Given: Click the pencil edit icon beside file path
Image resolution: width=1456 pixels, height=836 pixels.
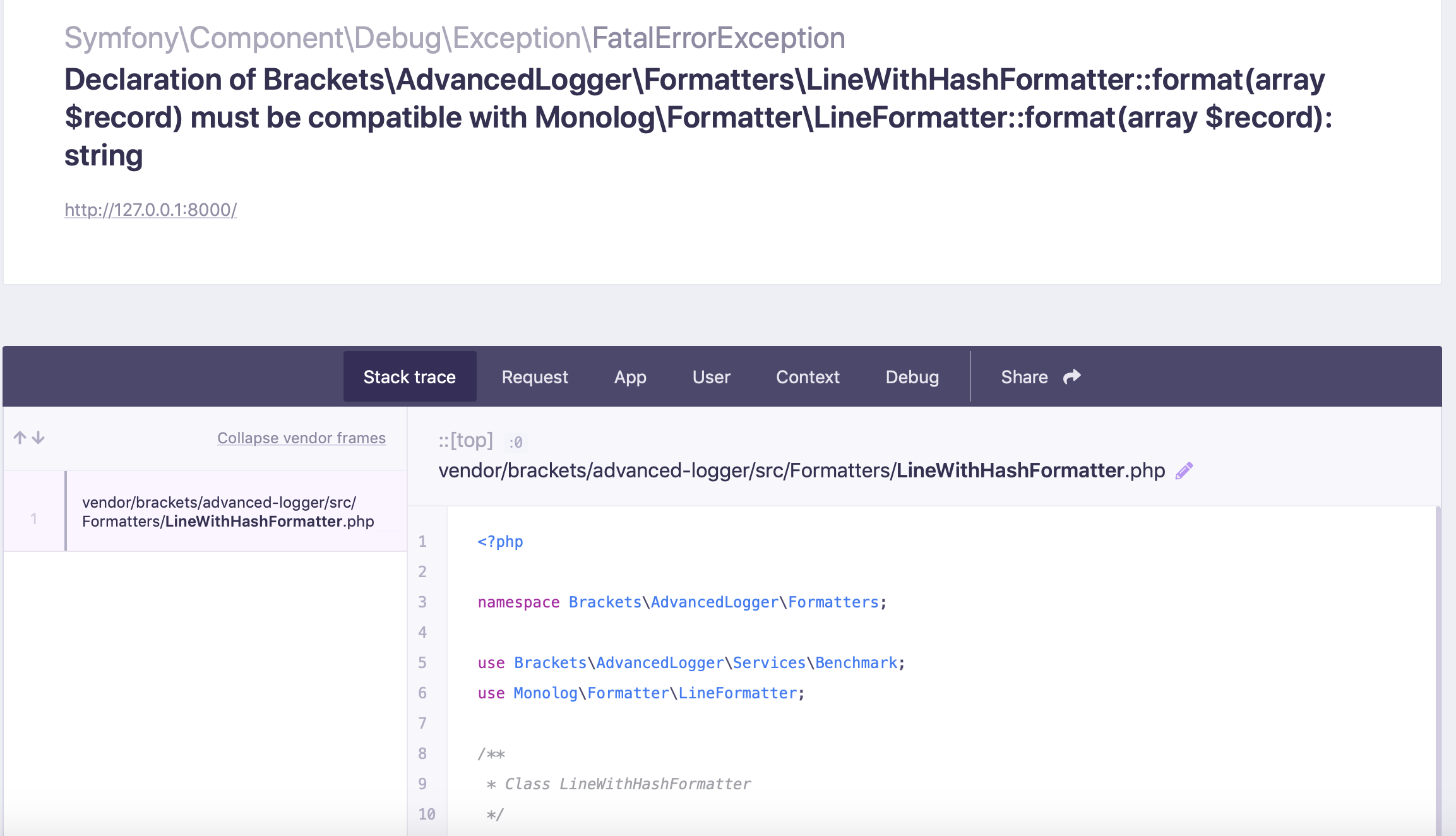Looking at the screenshot, I should (1184, 471).
